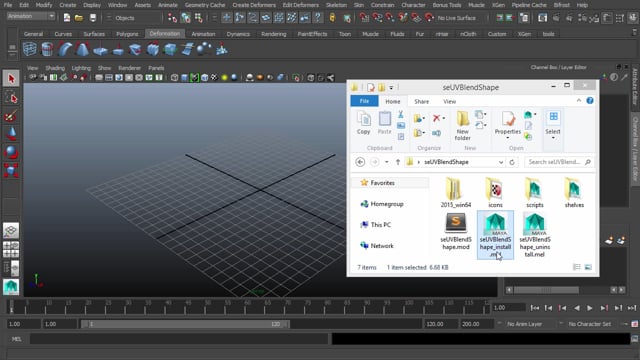Click the Sculpt deformer sphere shelf icon

coord(204,49)
